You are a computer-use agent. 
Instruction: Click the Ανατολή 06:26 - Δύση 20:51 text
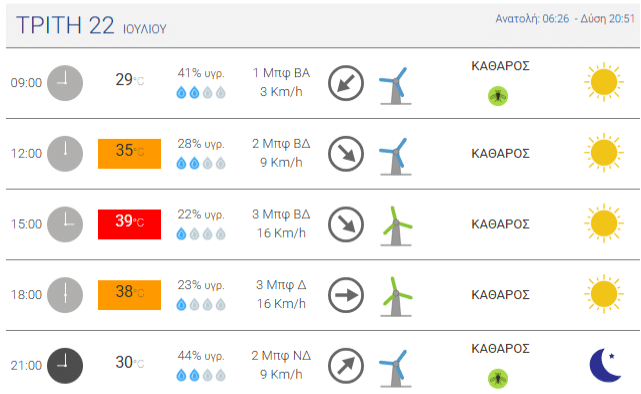pos(565,19)
